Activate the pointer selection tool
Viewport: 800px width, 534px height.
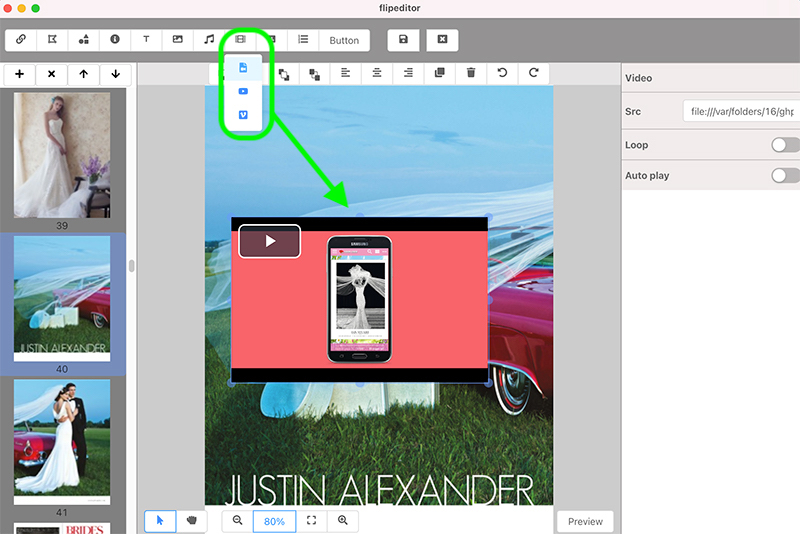coord(160,521)
